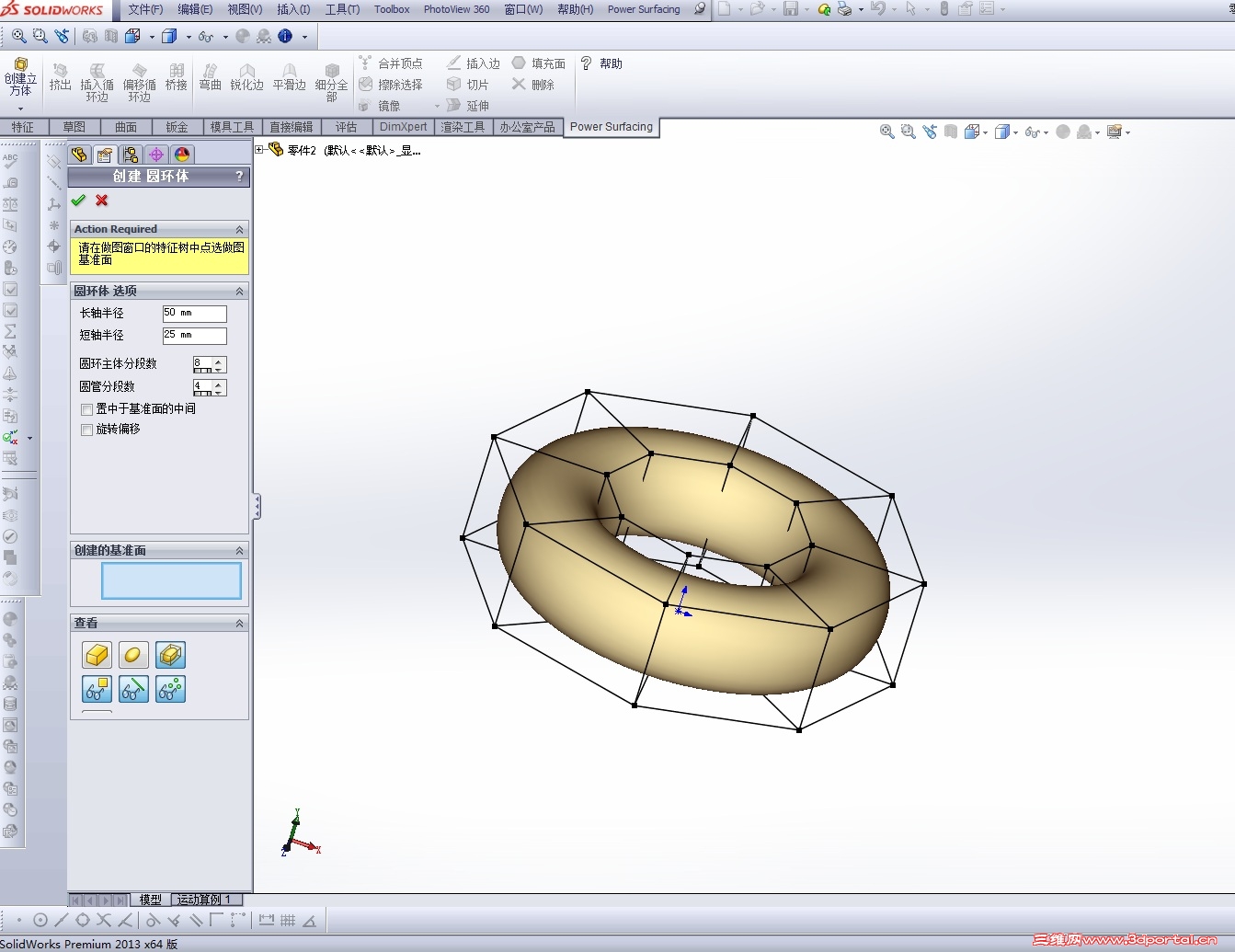
Task: Switch to DimXpertManager tab icon
Action: [x=156, y=155]
